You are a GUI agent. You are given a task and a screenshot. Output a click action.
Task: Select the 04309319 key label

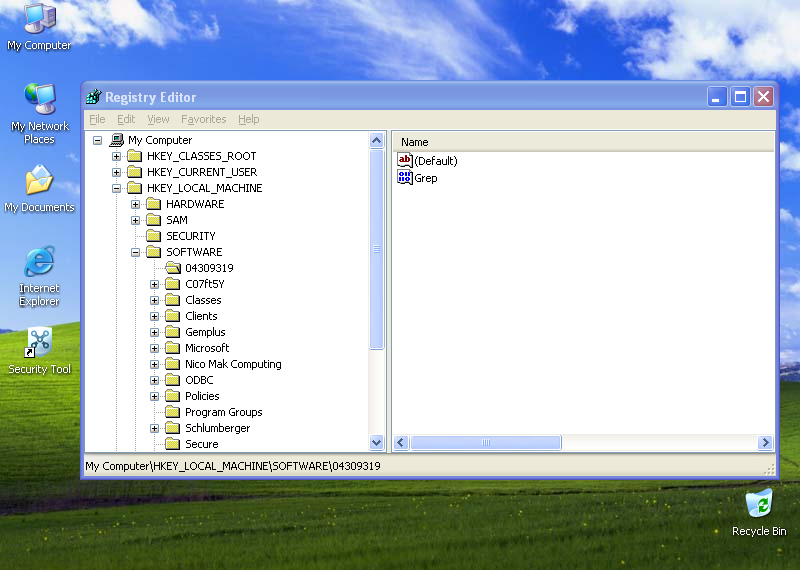(209, 268)
